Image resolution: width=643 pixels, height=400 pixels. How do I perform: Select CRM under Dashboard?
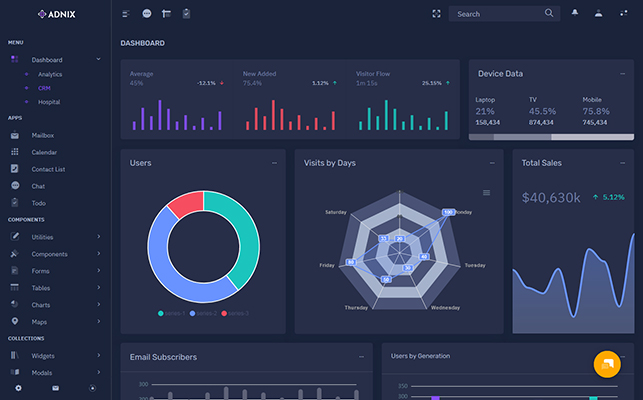point(44,88)
